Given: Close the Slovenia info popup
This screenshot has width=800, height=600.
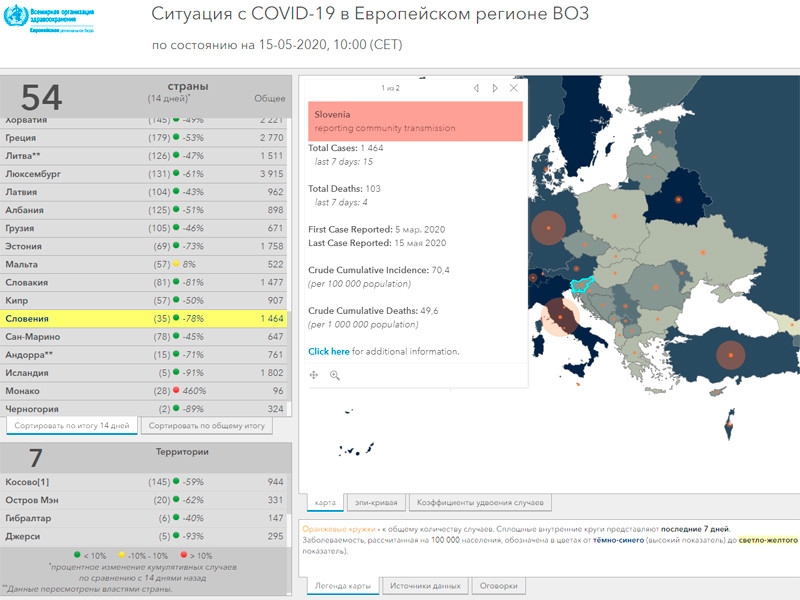Looking at the screenshot, I should (514, 88).
